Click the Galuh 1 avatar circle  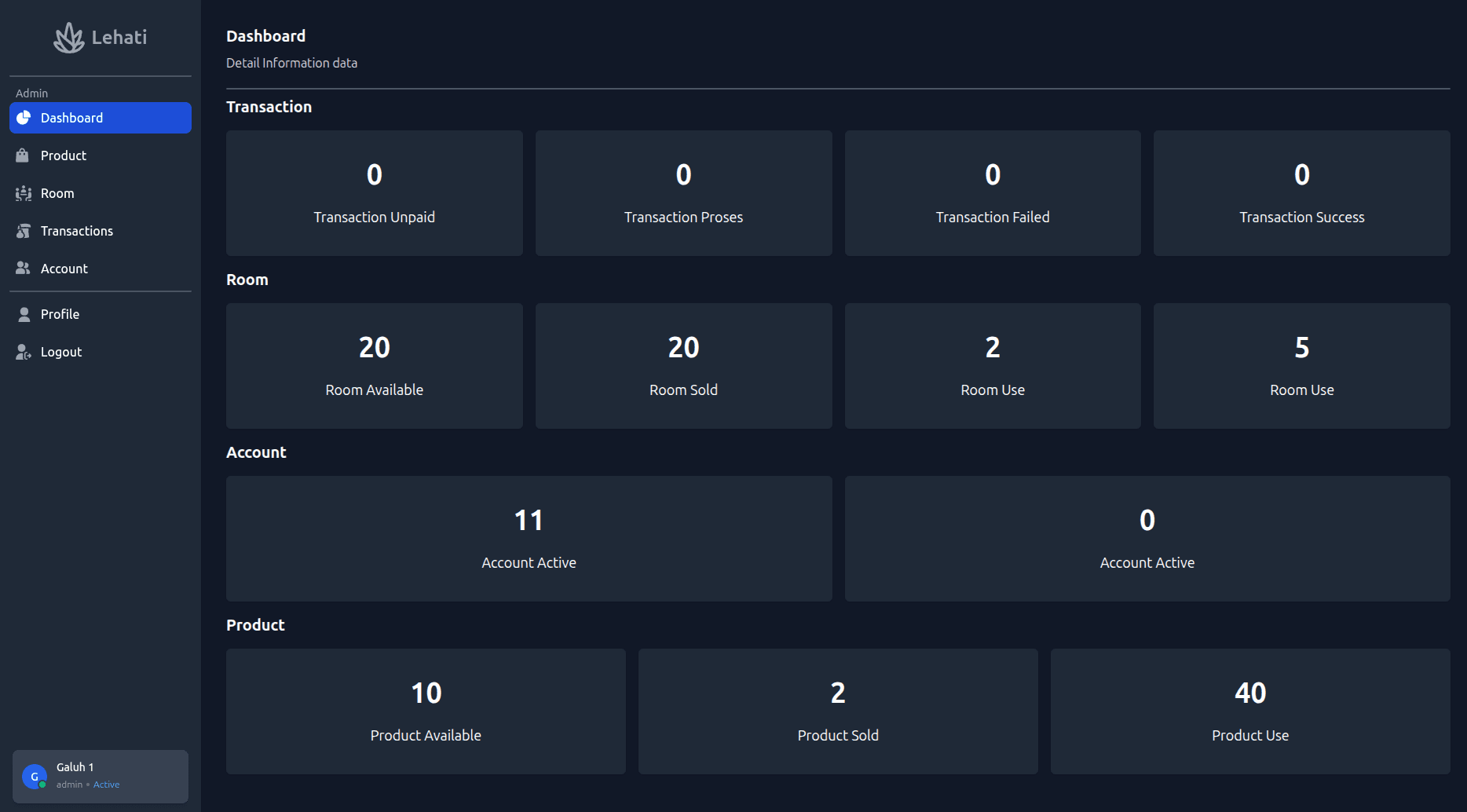[x=35, y=777]
